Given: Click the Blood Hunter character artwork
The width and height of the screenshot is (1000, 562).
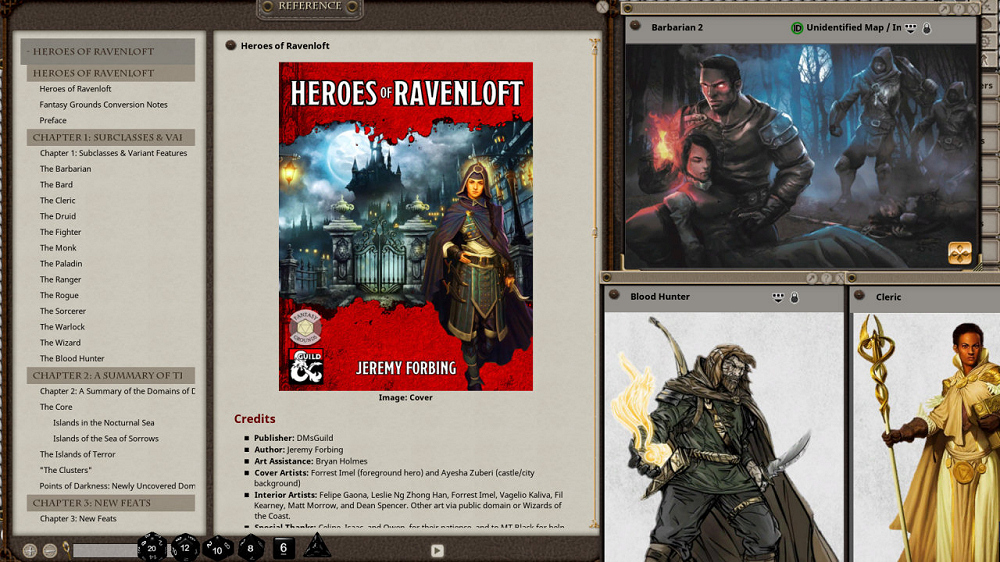Looking at the screenshot, I should 724,437.
